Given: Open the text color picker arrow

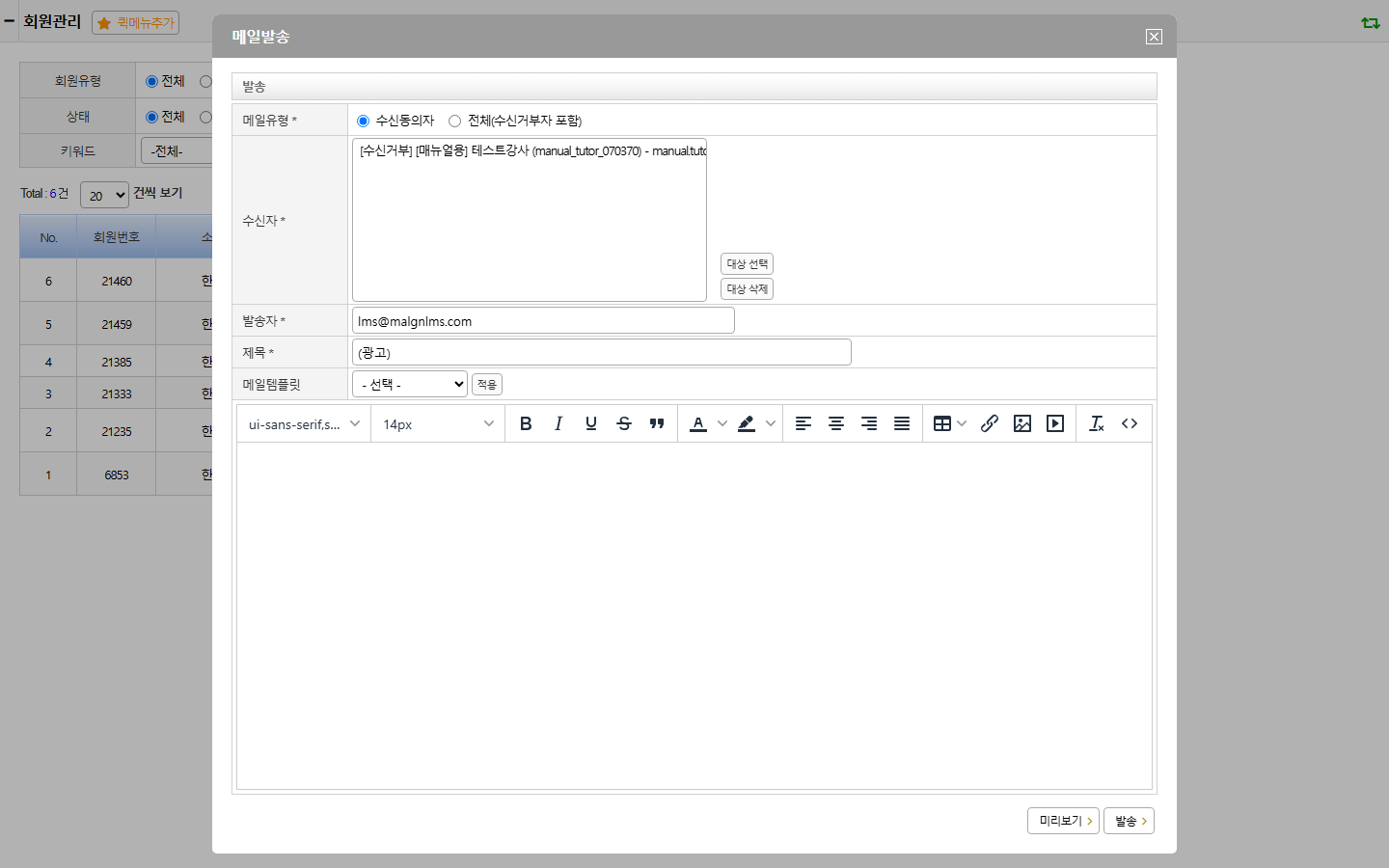Looking at the screenshot, I should pos(722,423).
